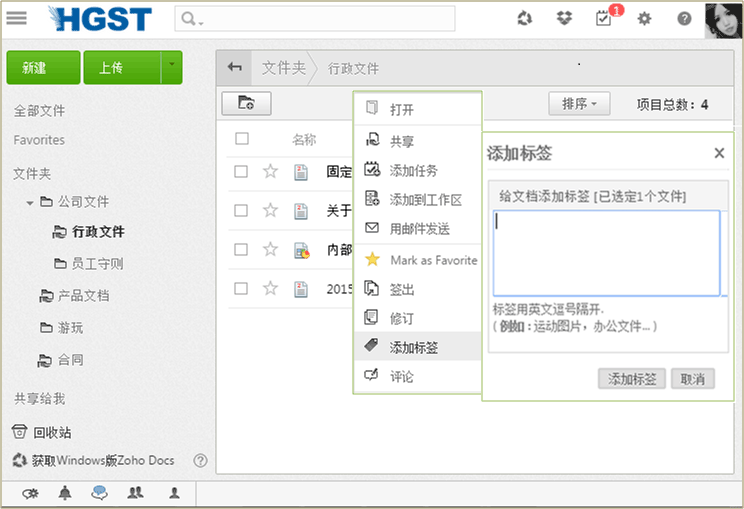Screen dimensions: 744x509
Task: Choose 用邮件发送 in context menu
Action: coord(418,229)
